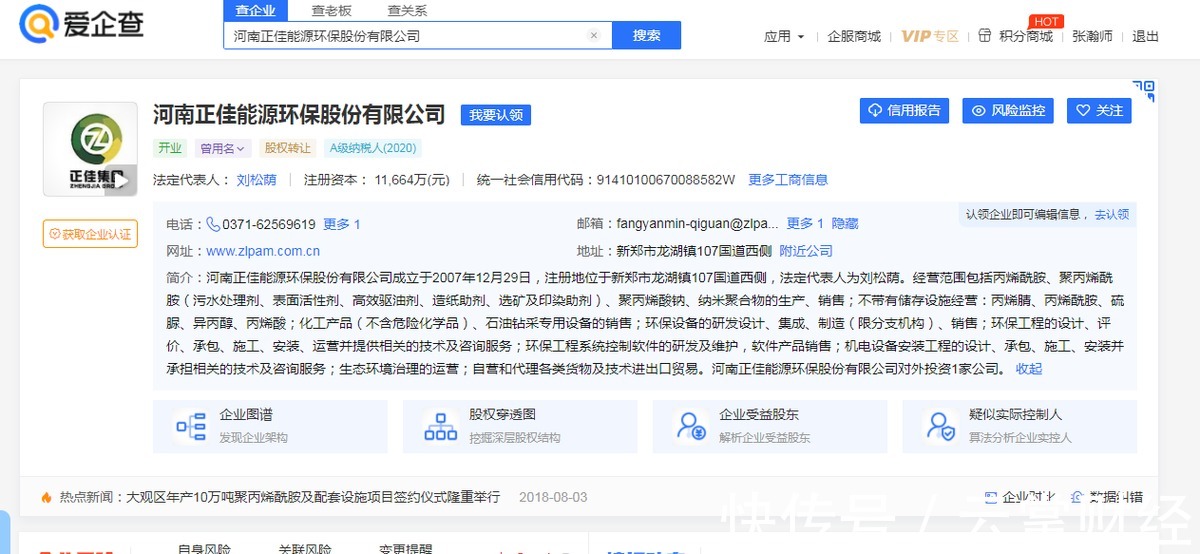The height and width of the screenshot is (554, 1200).
Task: Click the blue 搜索 button
Action: 646,36
